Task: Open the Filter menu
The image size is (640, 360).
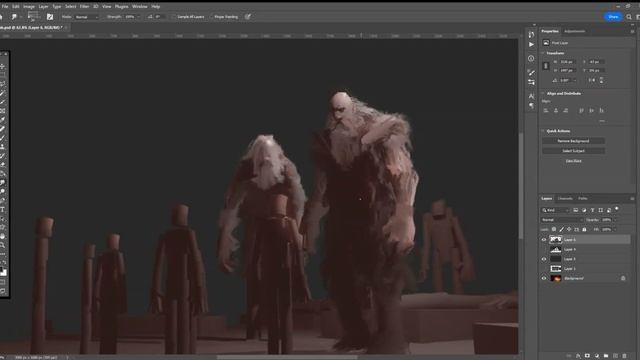Action: [x=84, y=7]
